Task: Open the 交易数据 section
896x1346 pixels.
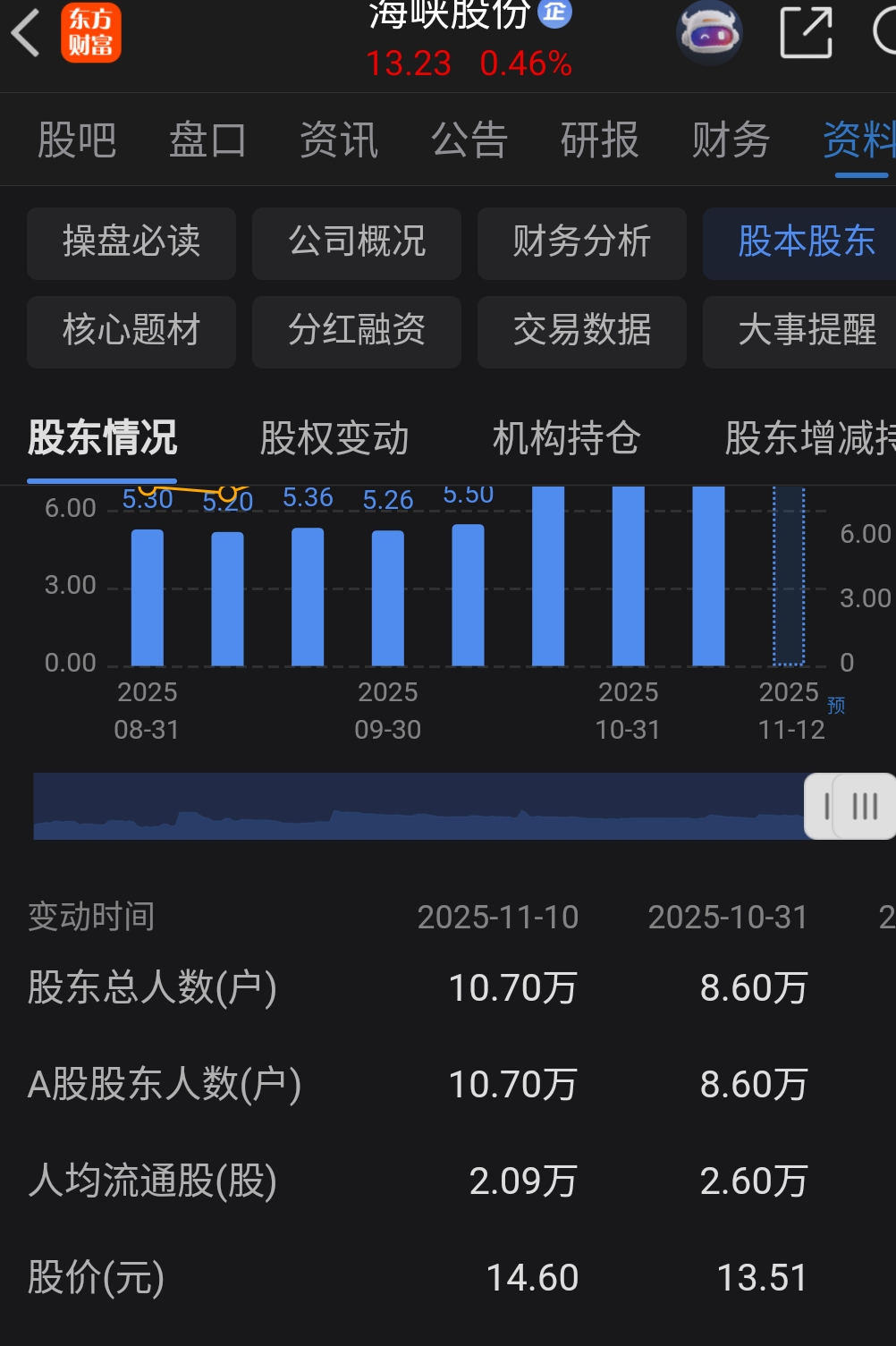Action: tap(582, 332)
